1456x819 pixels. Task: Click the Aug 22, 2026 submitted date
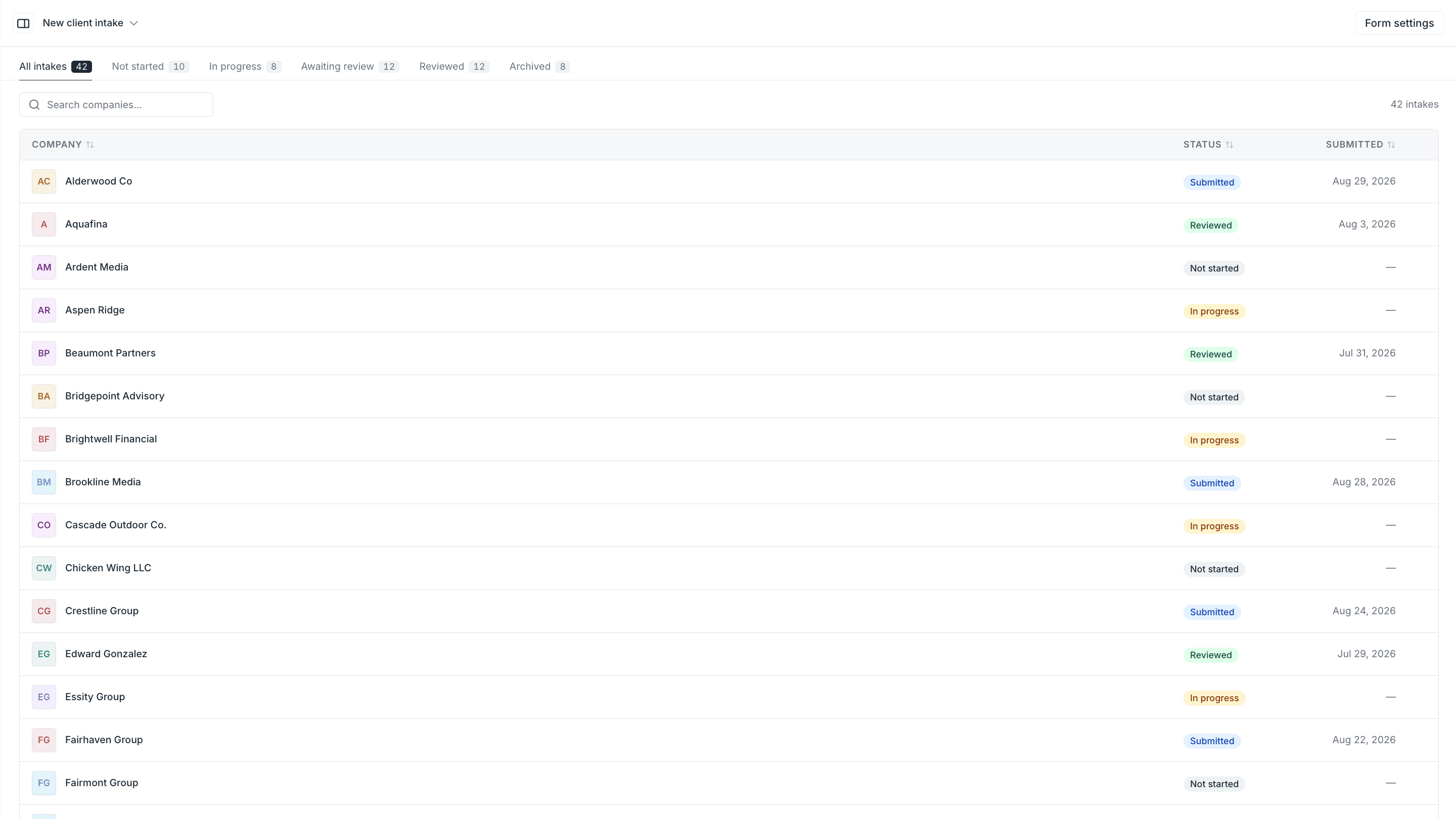(x=1364, y=740)
